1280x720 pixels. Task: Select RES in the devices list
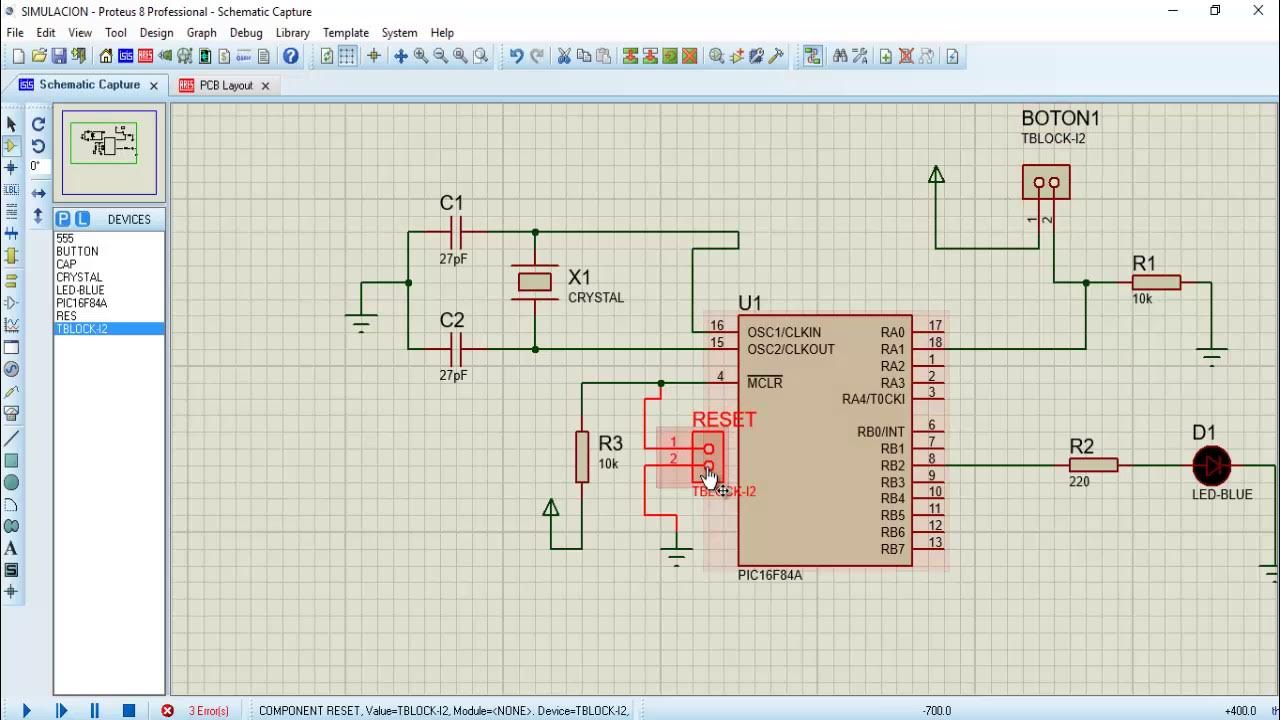(x=109, y=316)
